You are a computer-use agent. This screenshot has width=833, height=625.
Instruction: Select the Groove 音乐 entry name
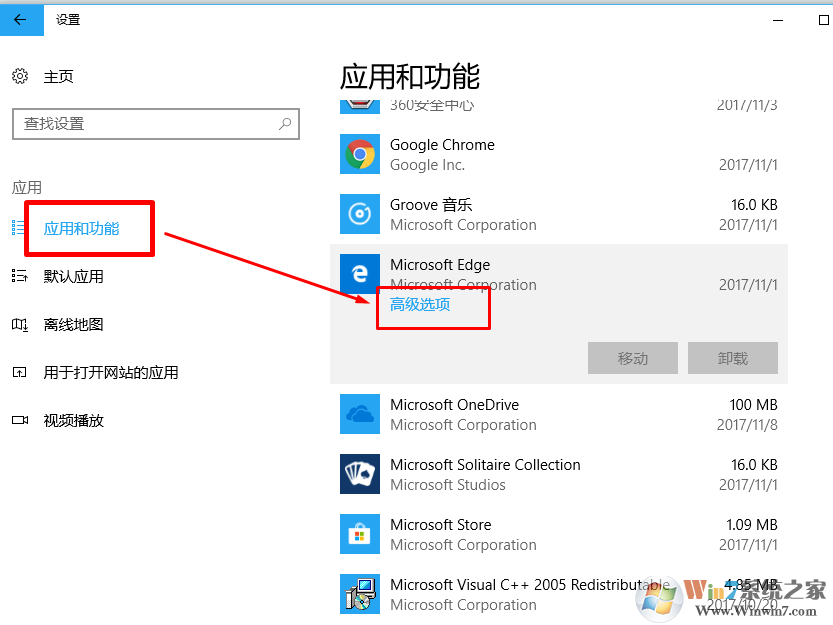[x=431, y=205]
